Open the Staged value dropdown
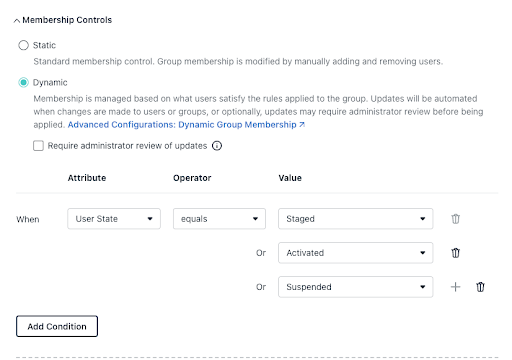This screenshot has width=512, height=360. point(356,219)
